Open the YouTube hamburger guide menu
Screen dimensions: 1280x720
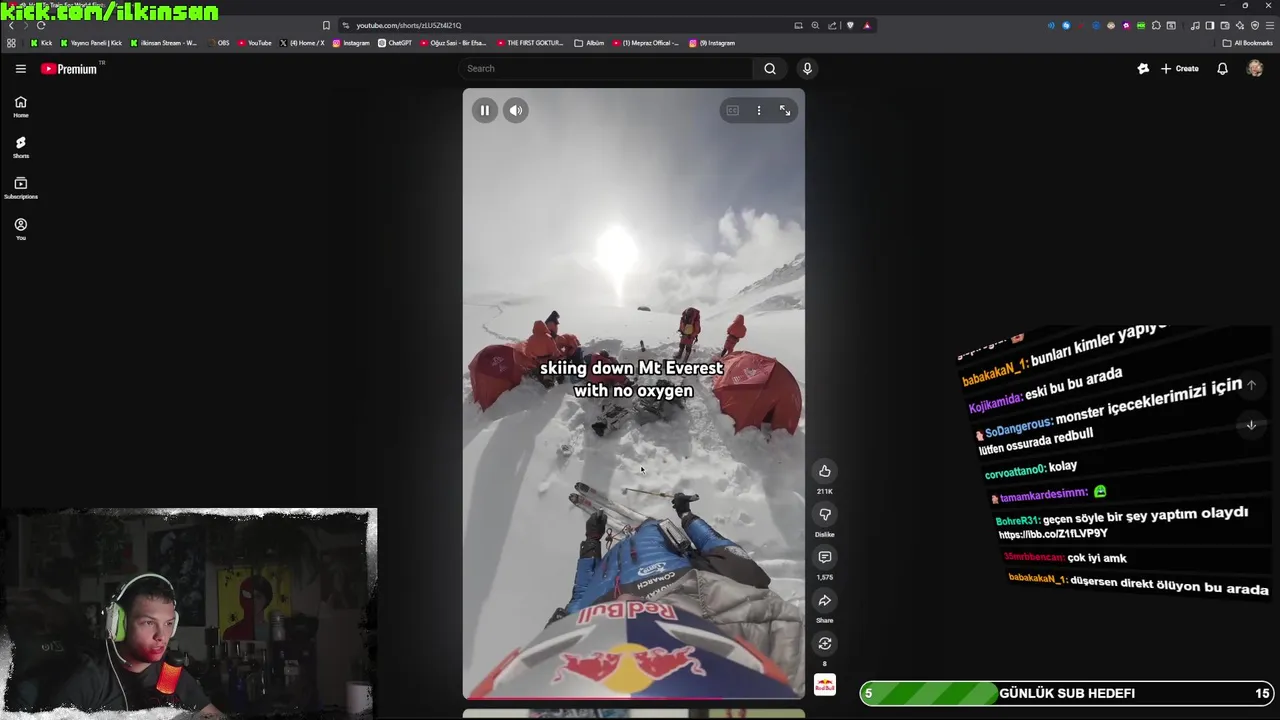[x=20, y=69]
